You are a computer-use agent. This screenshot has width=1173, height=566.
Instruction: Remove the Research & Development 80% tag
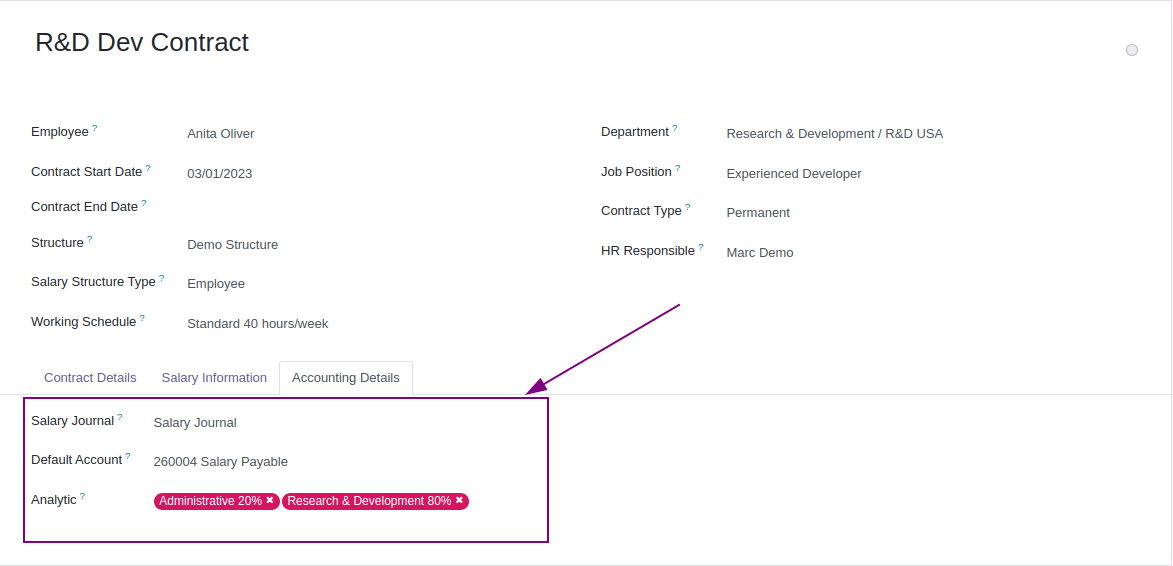click(x=459, y=500)
